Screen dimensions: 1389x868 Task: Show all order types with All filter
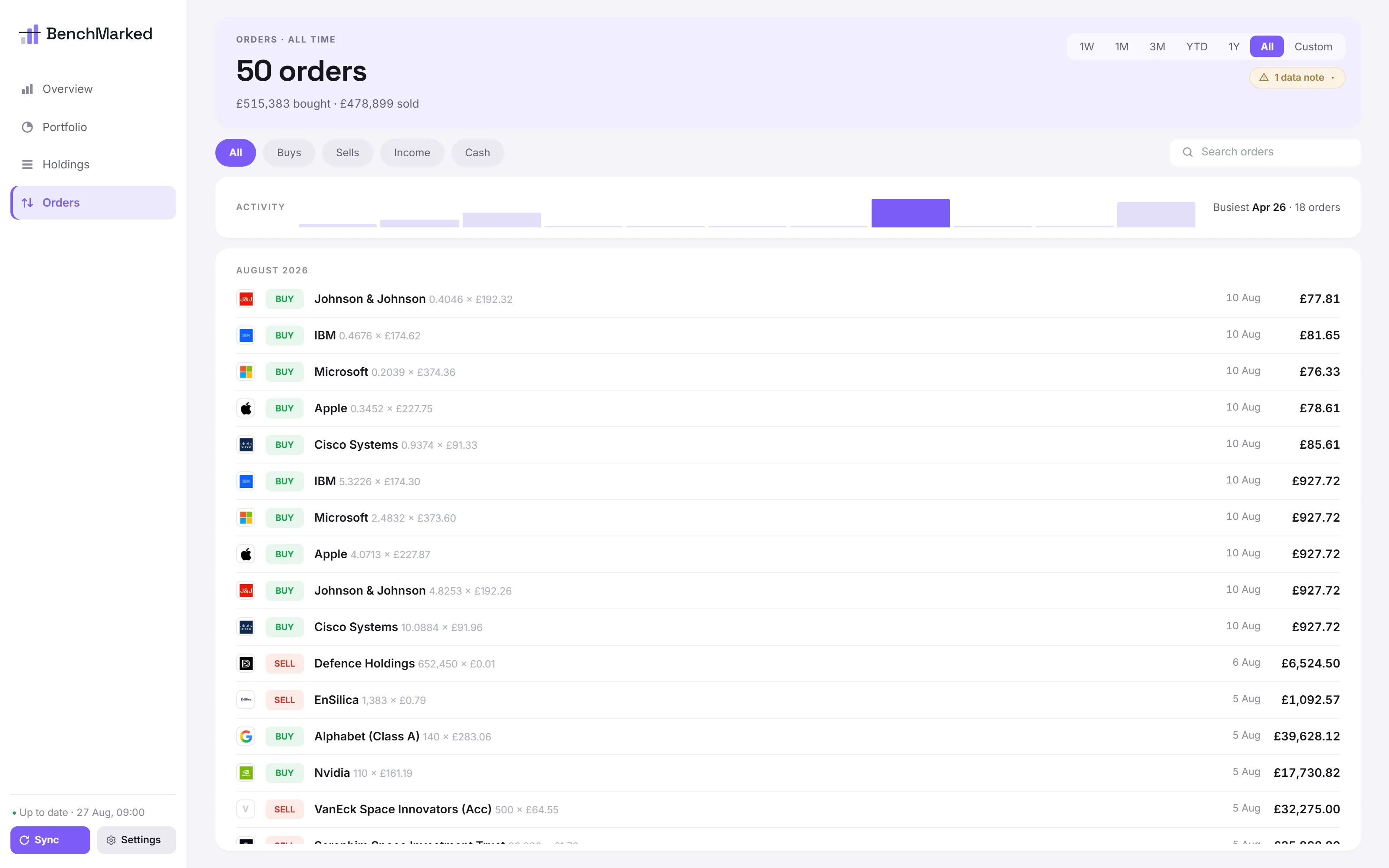[235, 153]
